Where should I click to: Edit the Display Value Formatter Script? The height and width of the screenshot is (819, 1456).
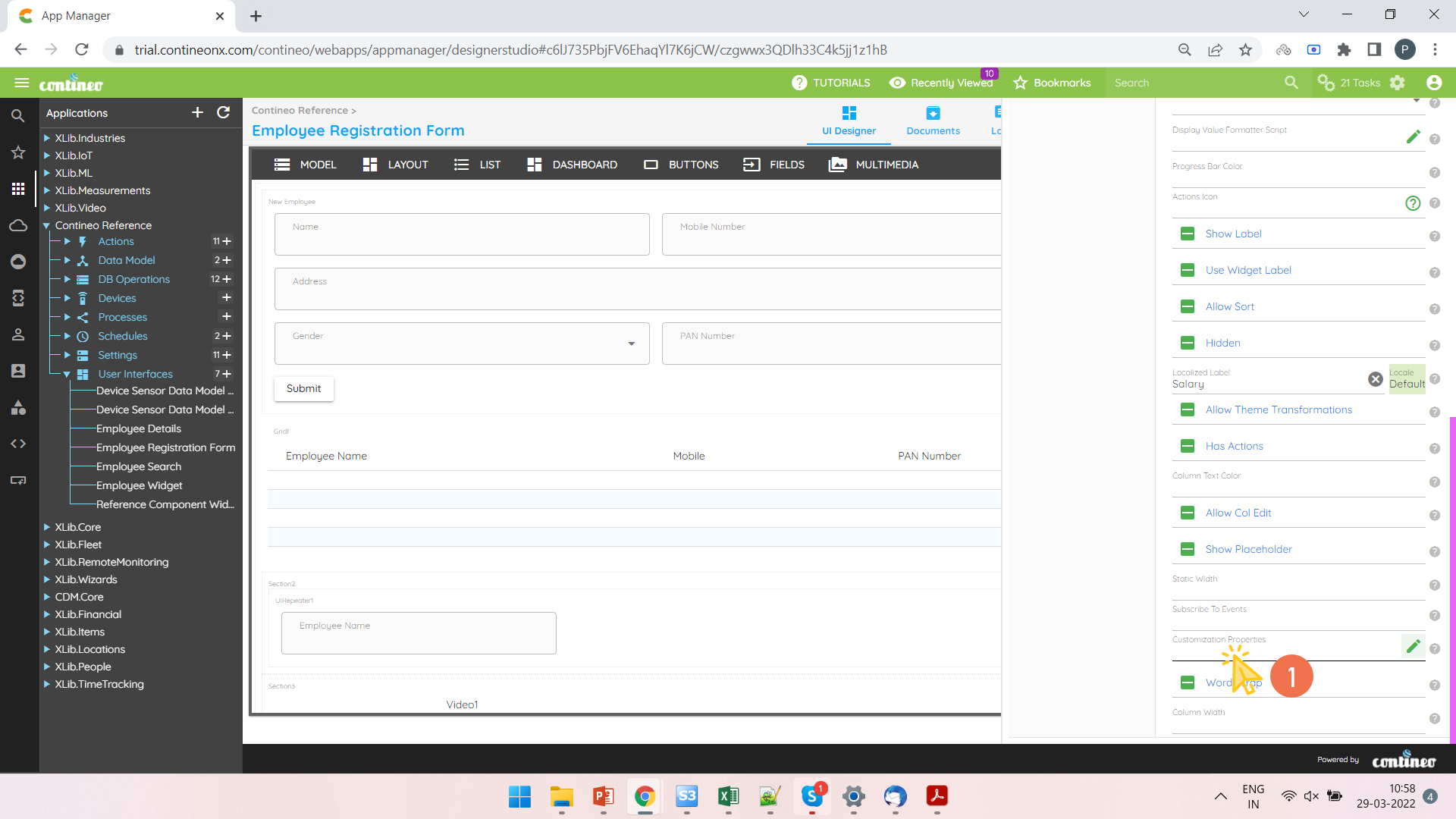(x=1413, y=136)
